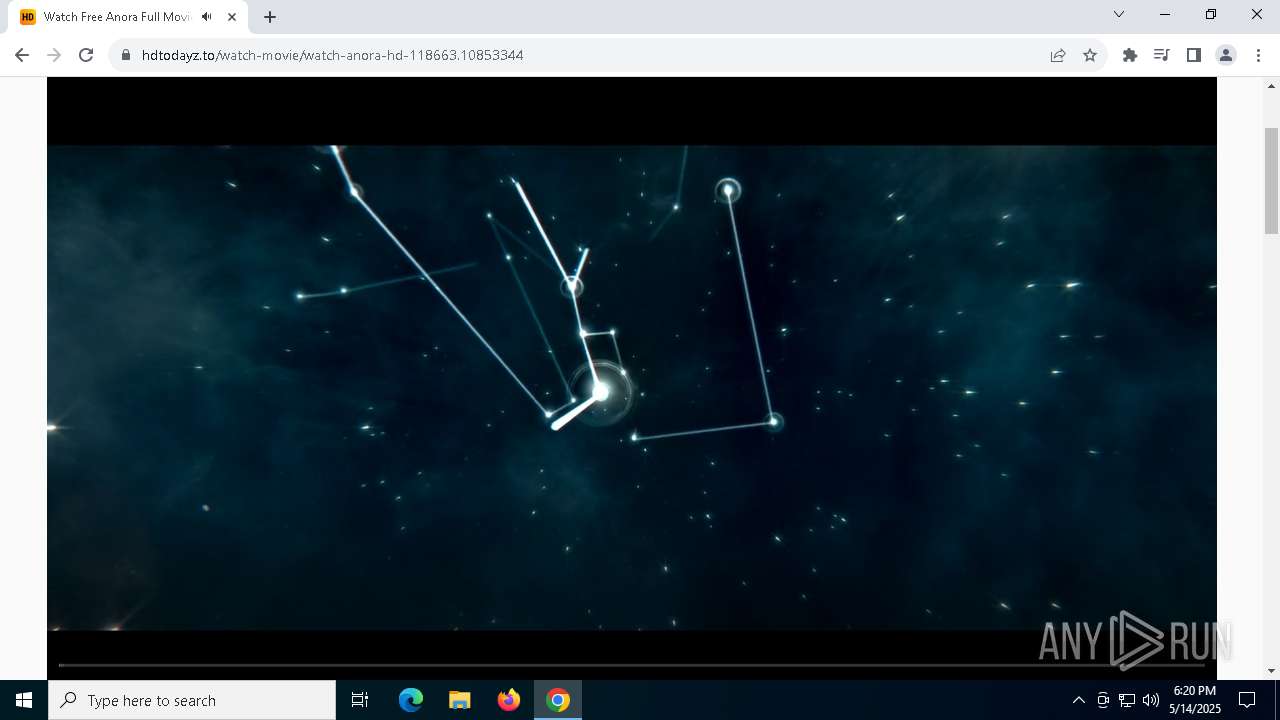Screen dimensions: 1280x720
Task: Launch Firefox from the taskbar
Action: coord(509,700)
